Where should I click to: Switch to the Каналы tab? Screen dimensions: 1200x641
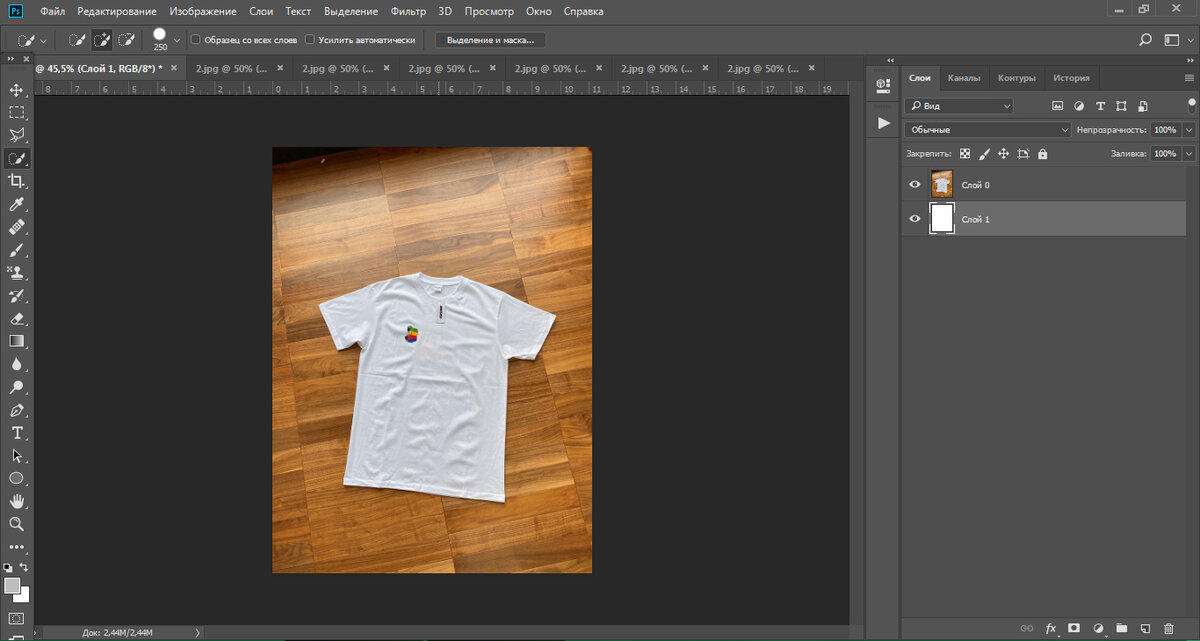click(963, 78)
